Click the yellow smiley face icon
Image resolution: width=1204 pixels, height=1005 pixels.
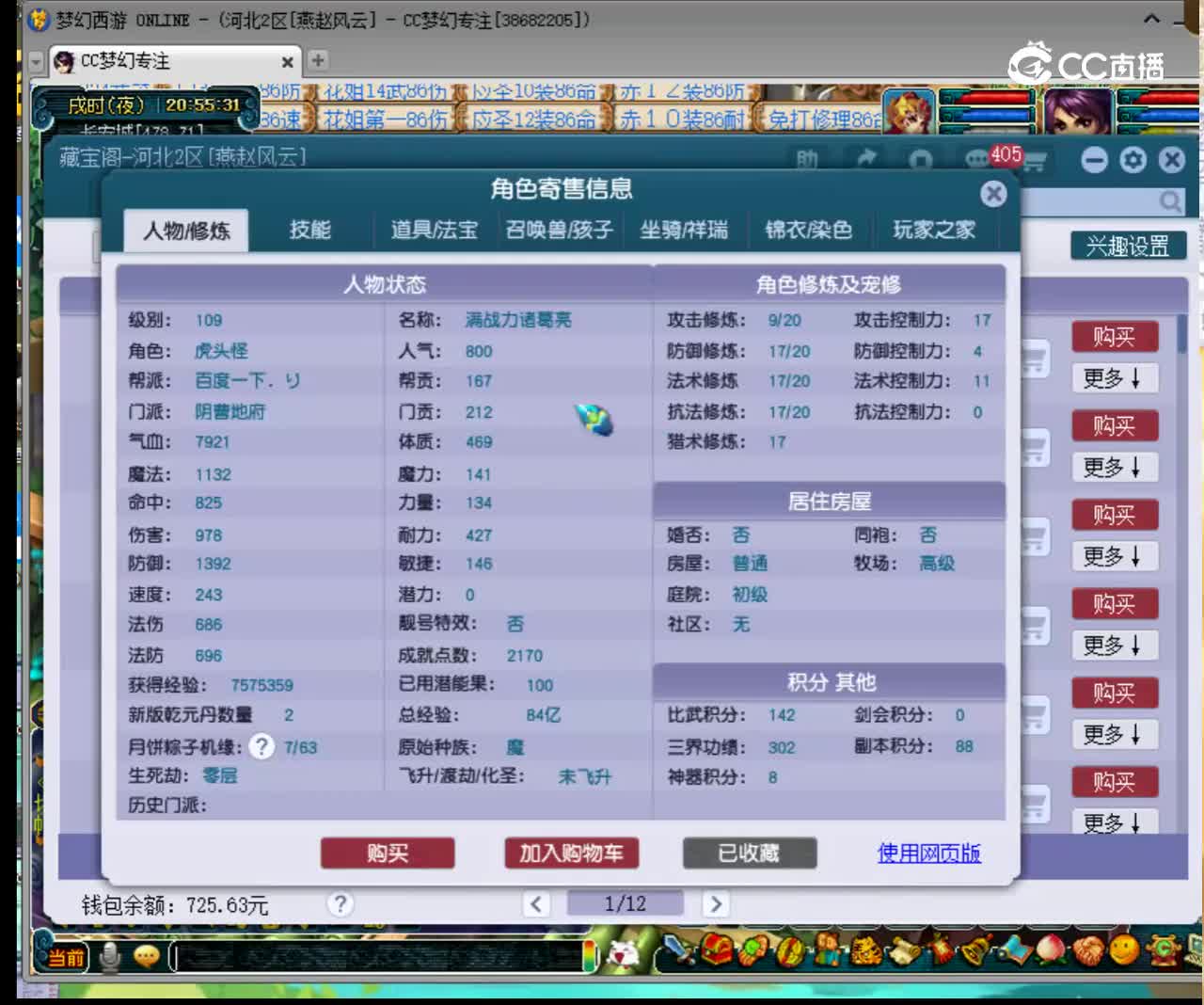coord(1123,951)
